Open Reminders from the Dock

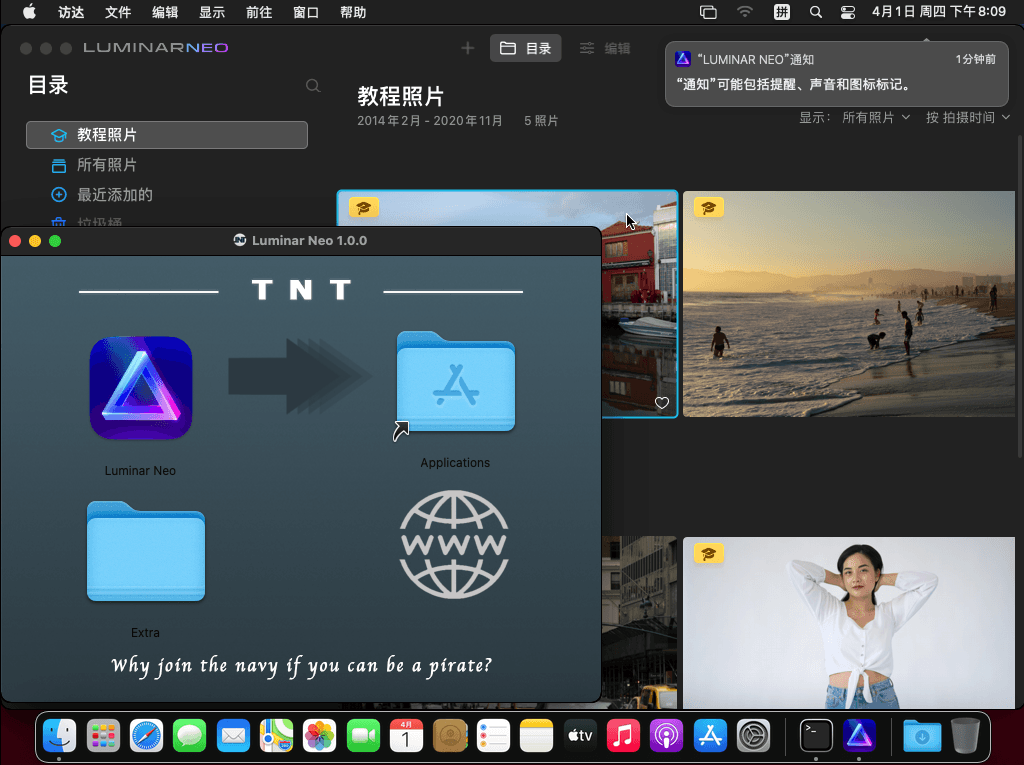(x=493, y=736)
